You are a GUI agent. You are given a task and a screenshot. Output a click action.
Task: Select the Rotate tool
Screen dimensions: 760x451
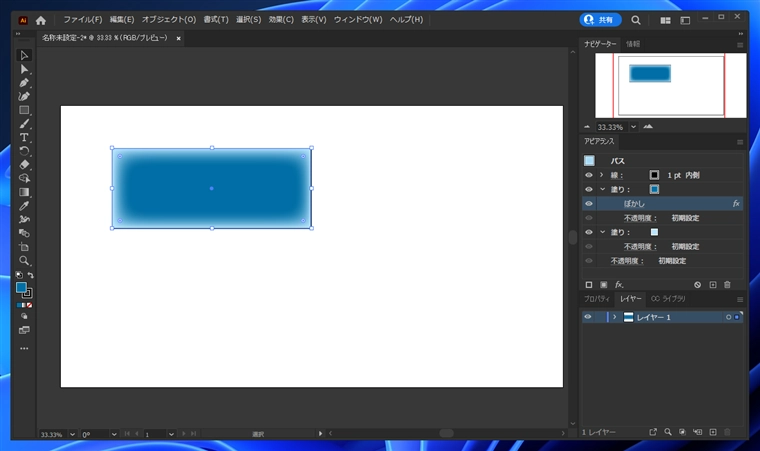pos(24,151)
